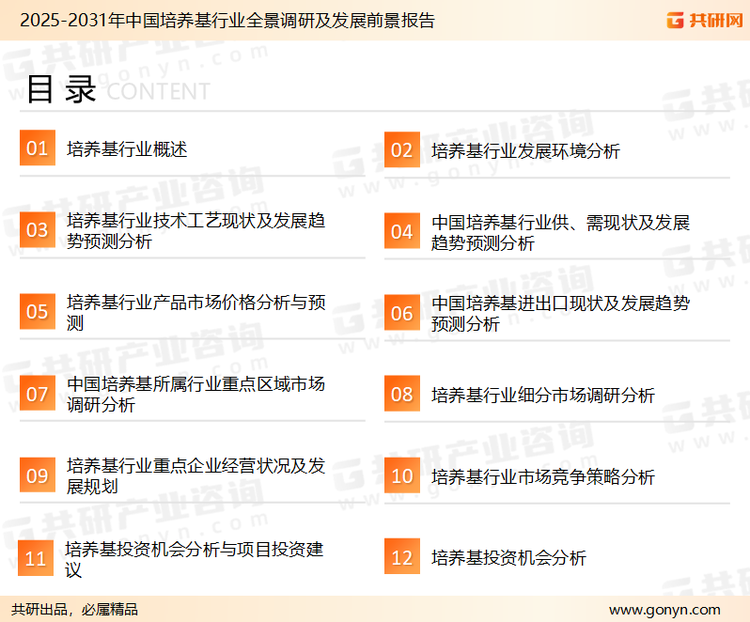The width and height of the screenshot is (750, 622).
Task: Click the orange 11 number badge
Action: (35, 558)
